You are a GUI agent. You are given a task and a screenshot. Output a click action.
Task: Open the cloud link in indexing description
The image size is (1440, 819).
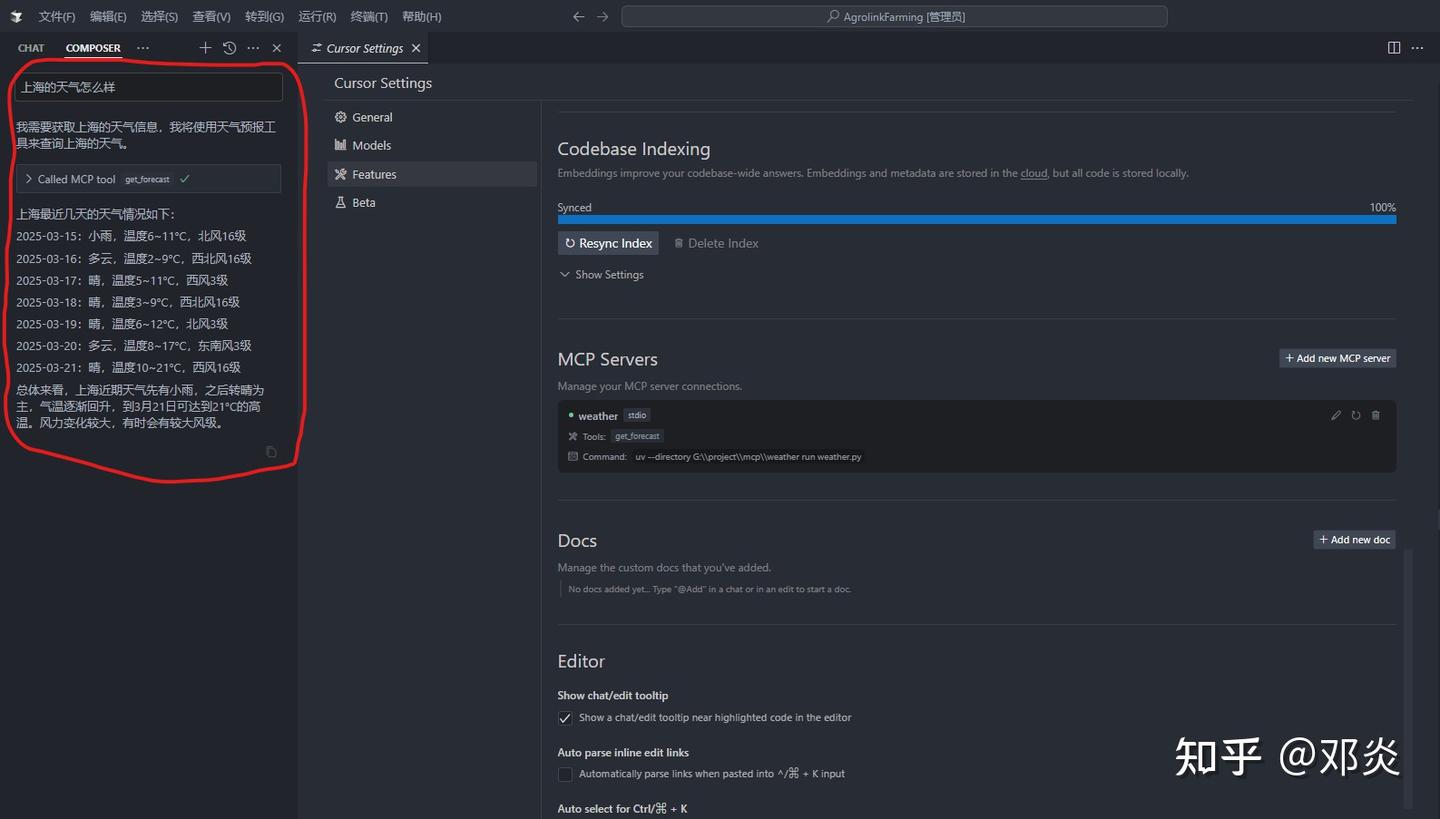coord(1033,173)
